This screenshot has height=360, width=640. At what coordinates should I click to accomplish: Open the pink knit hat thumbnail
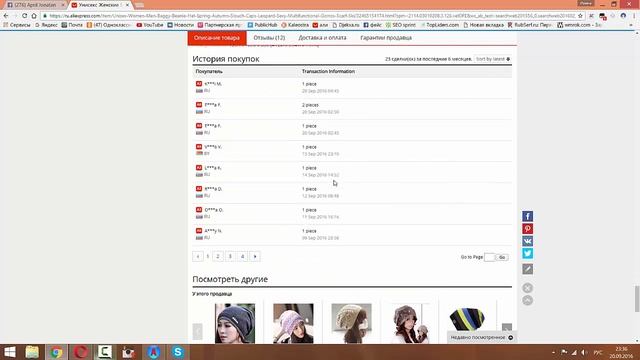[x=293, y=323]
